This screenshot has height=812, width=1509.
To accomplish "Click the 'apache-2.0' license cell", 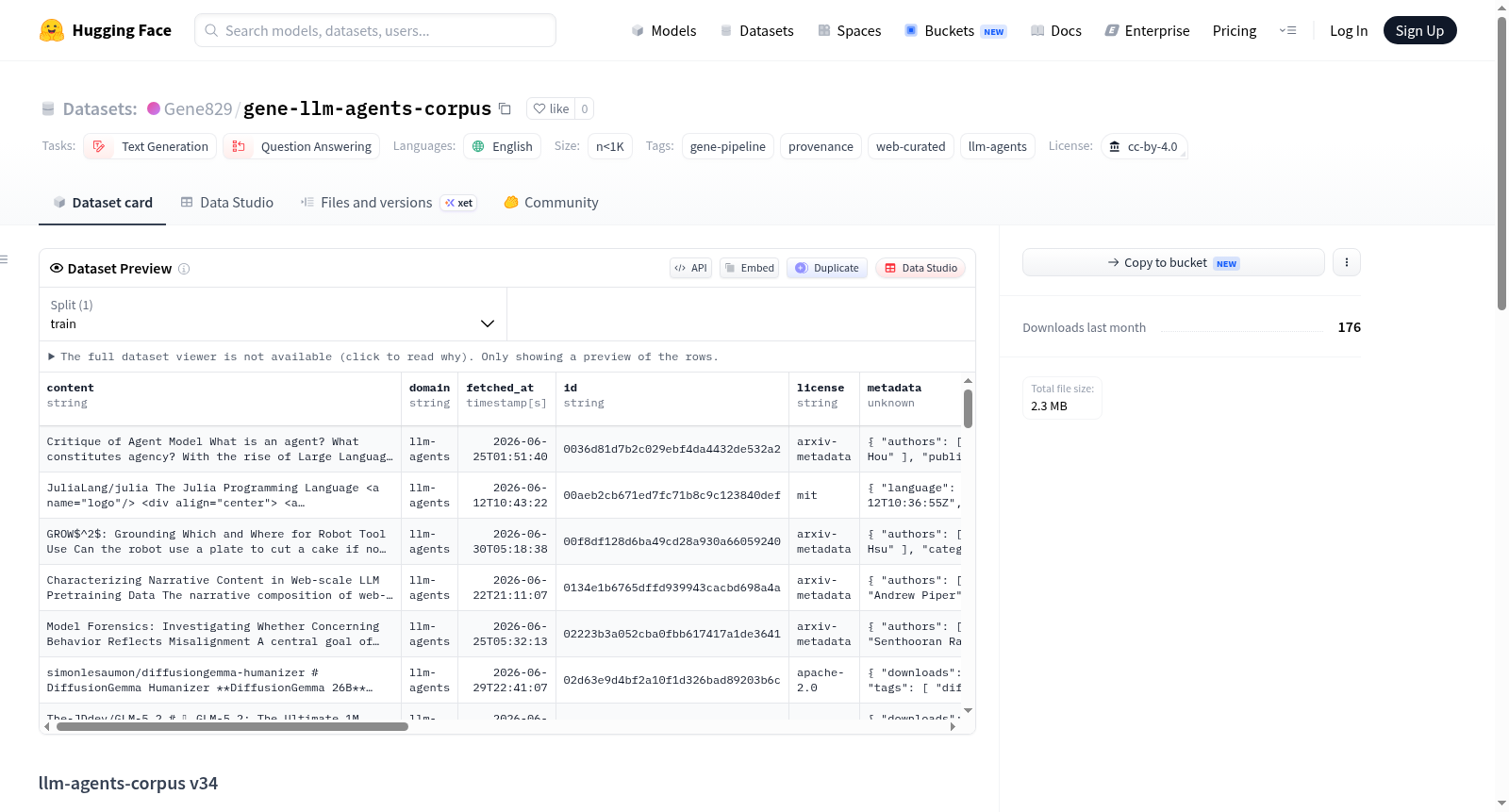I will tap(824, 680).
